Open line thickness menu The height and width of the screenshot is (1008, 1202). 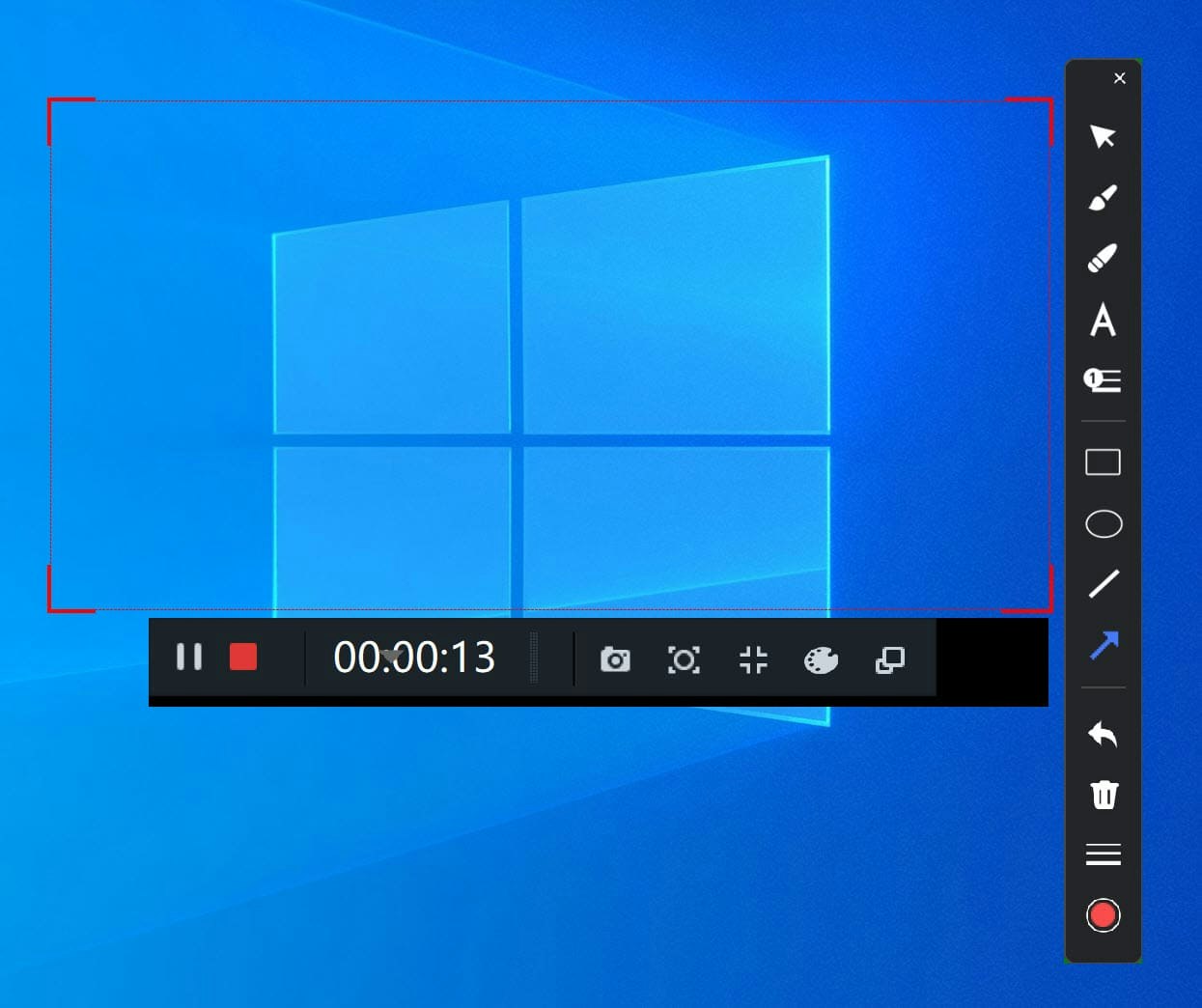(x=1104, y=855)
